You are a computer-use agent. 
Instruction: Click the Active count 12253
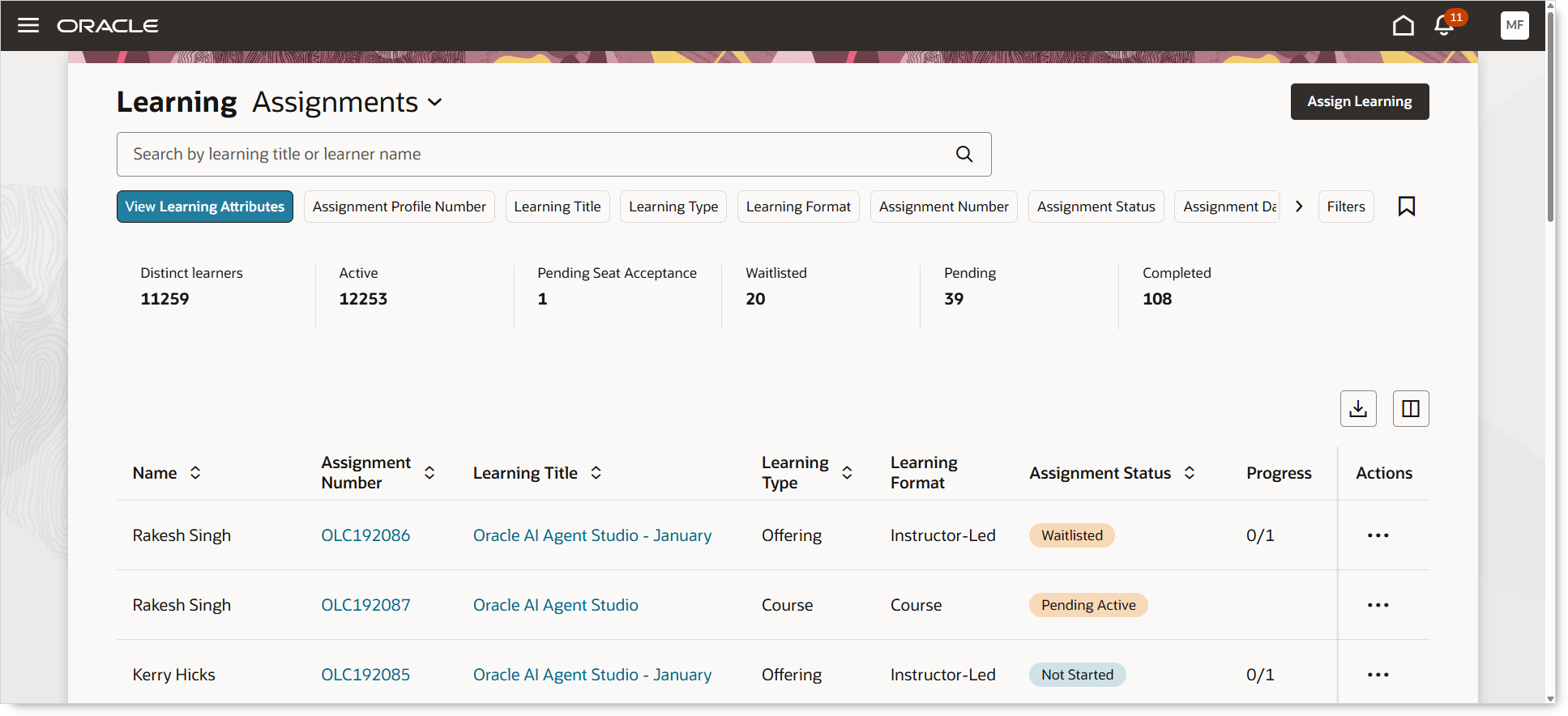[363, 299]
